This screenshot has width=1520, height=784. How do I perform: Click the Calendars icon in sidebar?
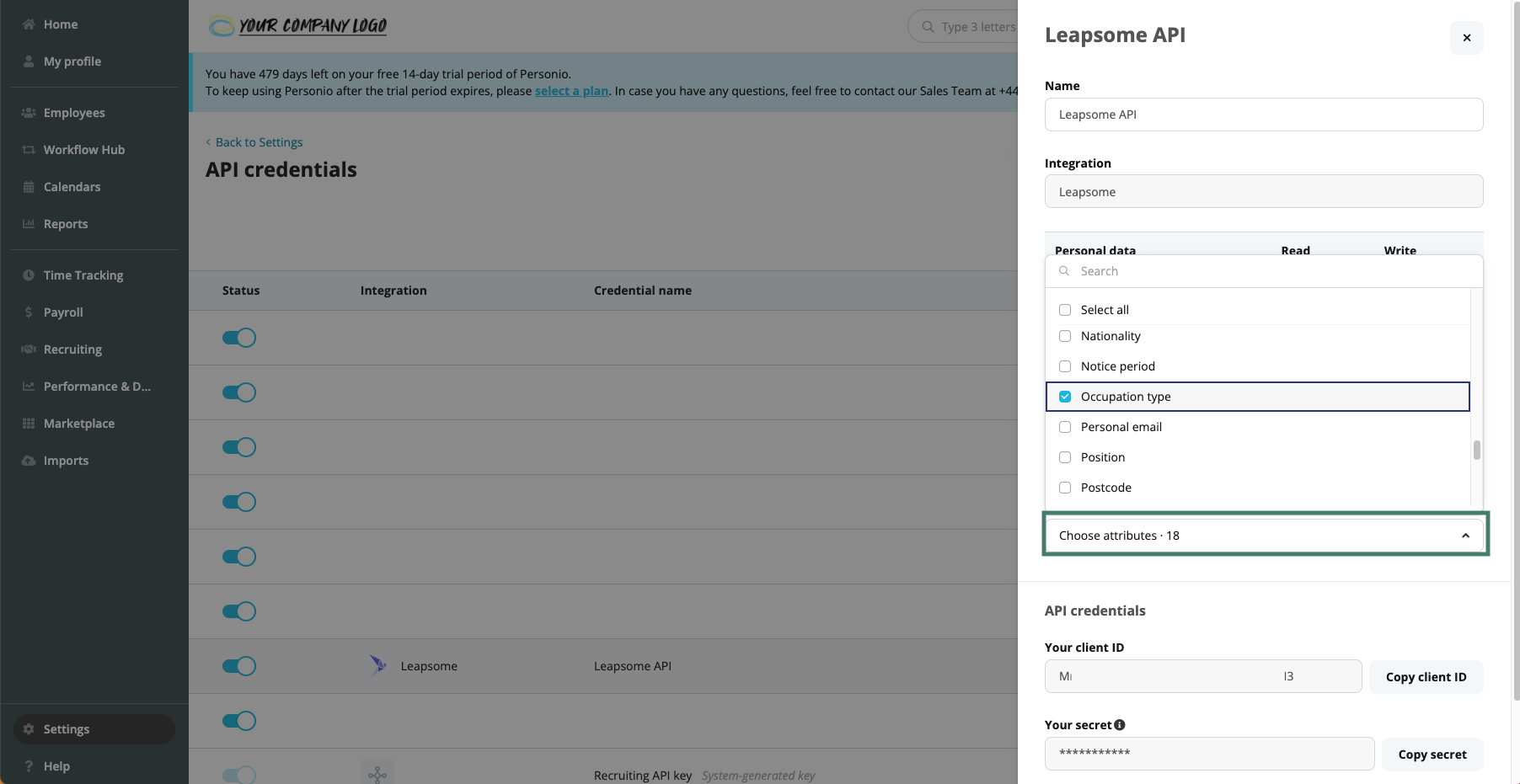pyautogui.click(x=29, y=187)
